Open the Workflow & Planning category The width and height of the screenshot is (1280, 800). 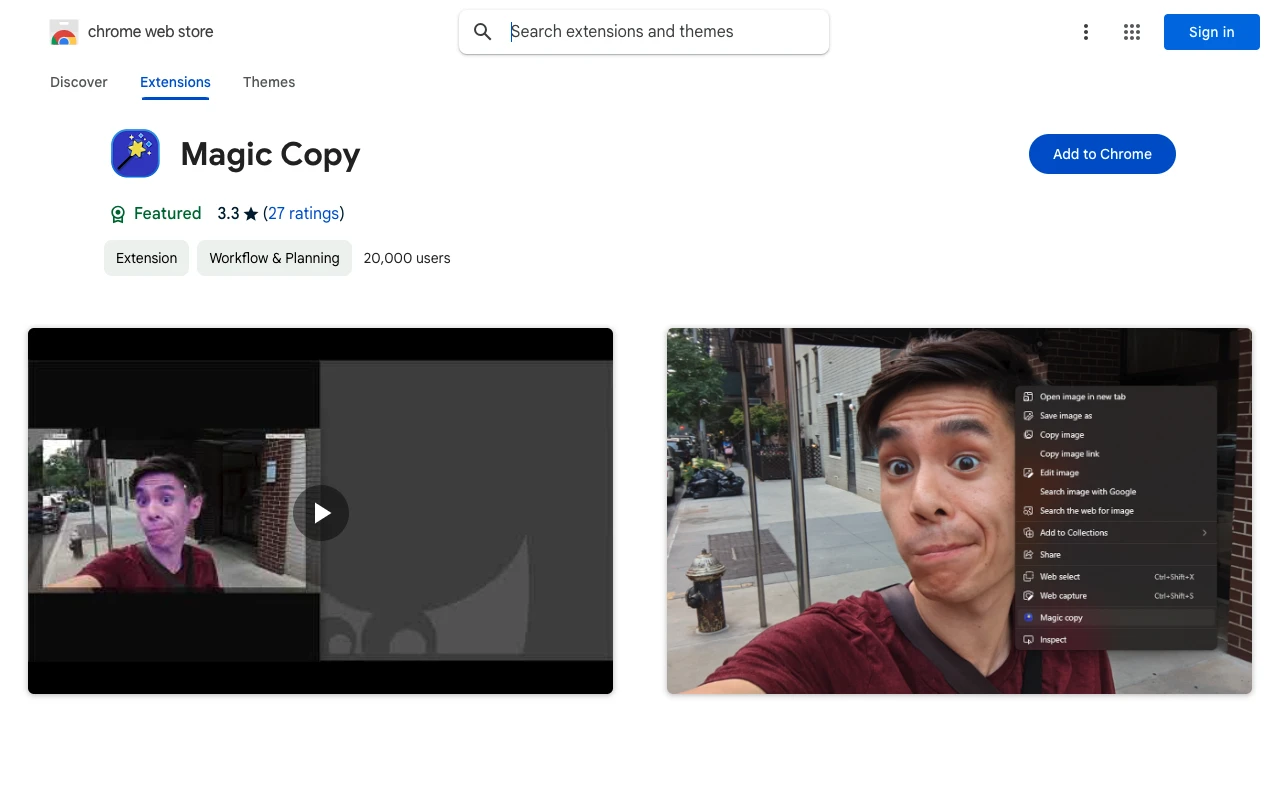click(274, 258)
